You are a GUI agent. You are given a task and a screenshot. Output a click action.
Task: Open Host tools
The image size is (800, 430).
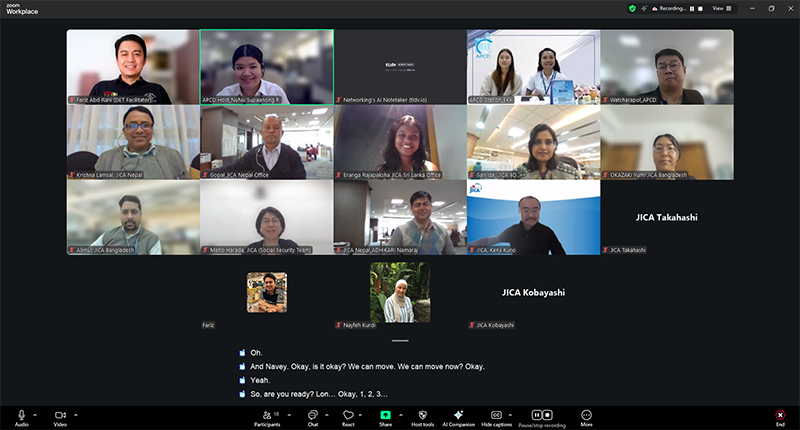tap(422, 415)
